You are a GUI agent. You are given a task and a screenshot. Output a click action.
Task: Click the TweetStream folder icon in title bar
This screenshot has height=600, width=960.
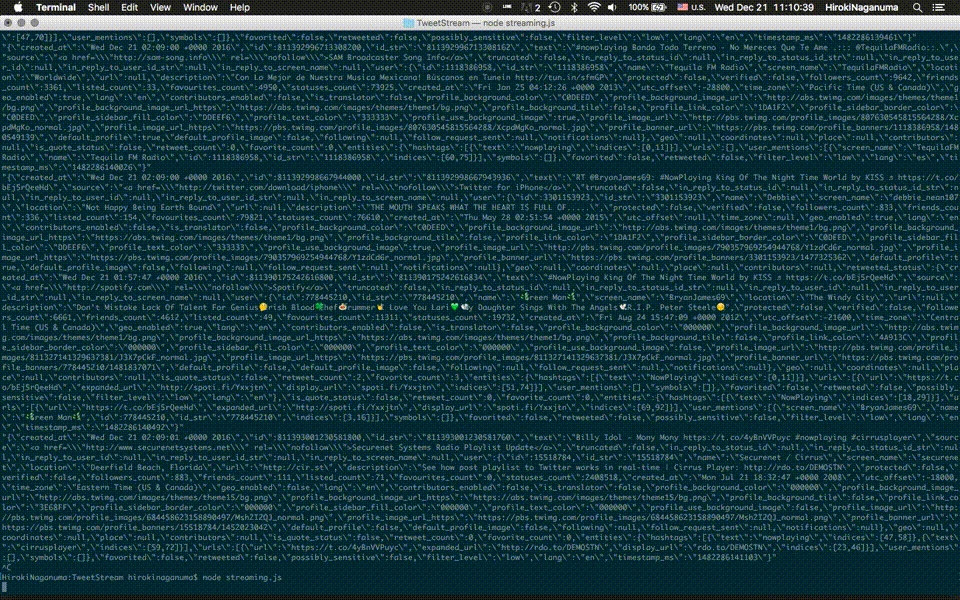(x=408, y=23)
